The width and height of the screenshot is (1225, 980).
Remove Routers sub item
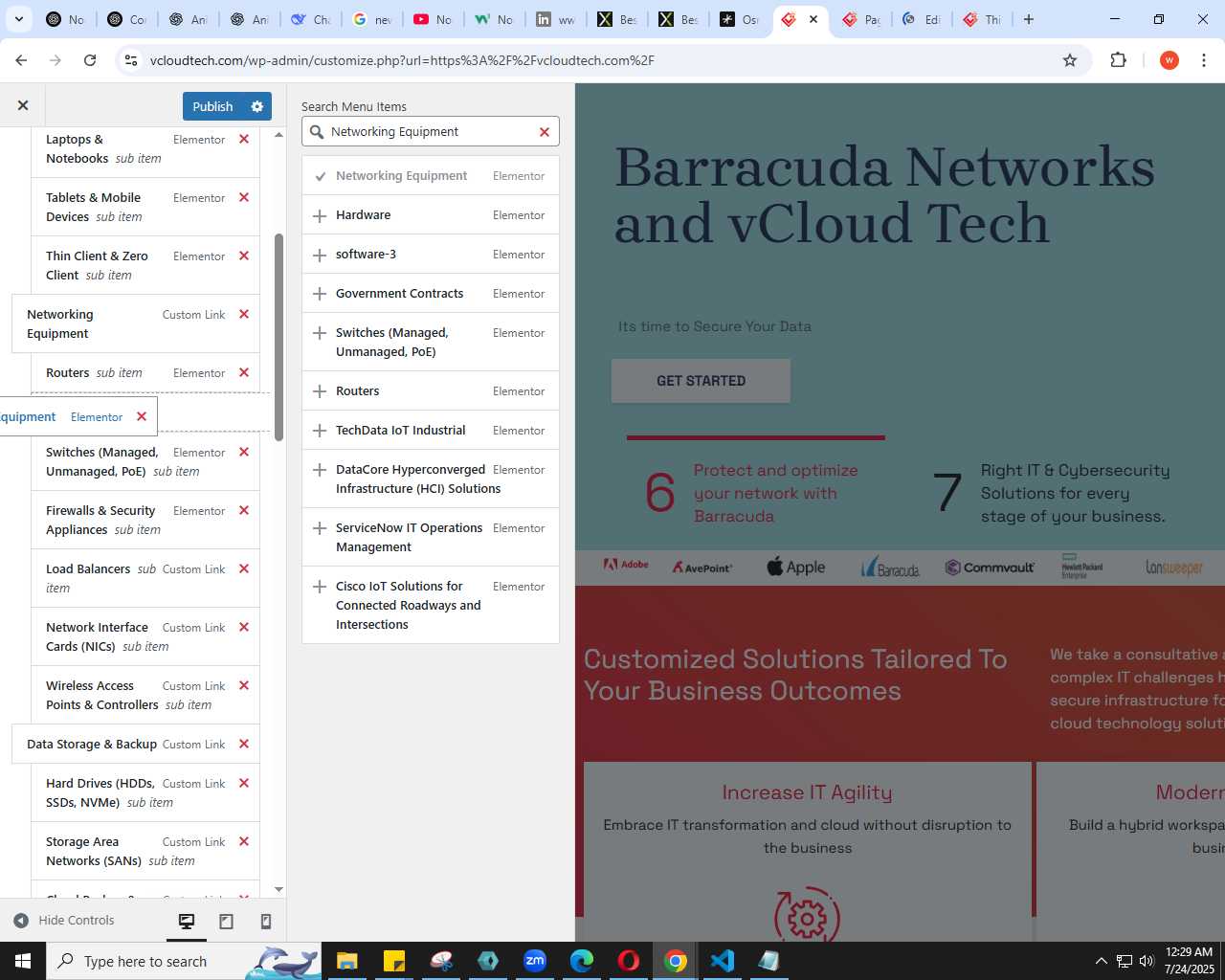(x=244, y=372)
